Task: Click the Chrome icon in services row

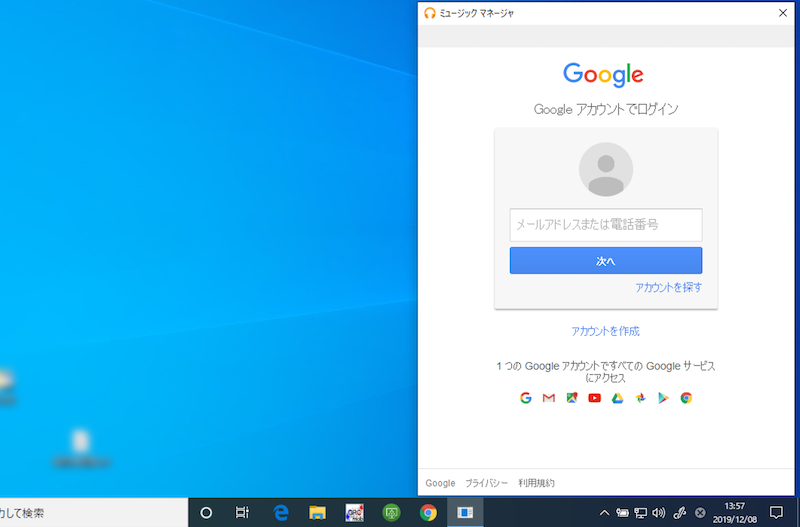Action: click(686, 398)
